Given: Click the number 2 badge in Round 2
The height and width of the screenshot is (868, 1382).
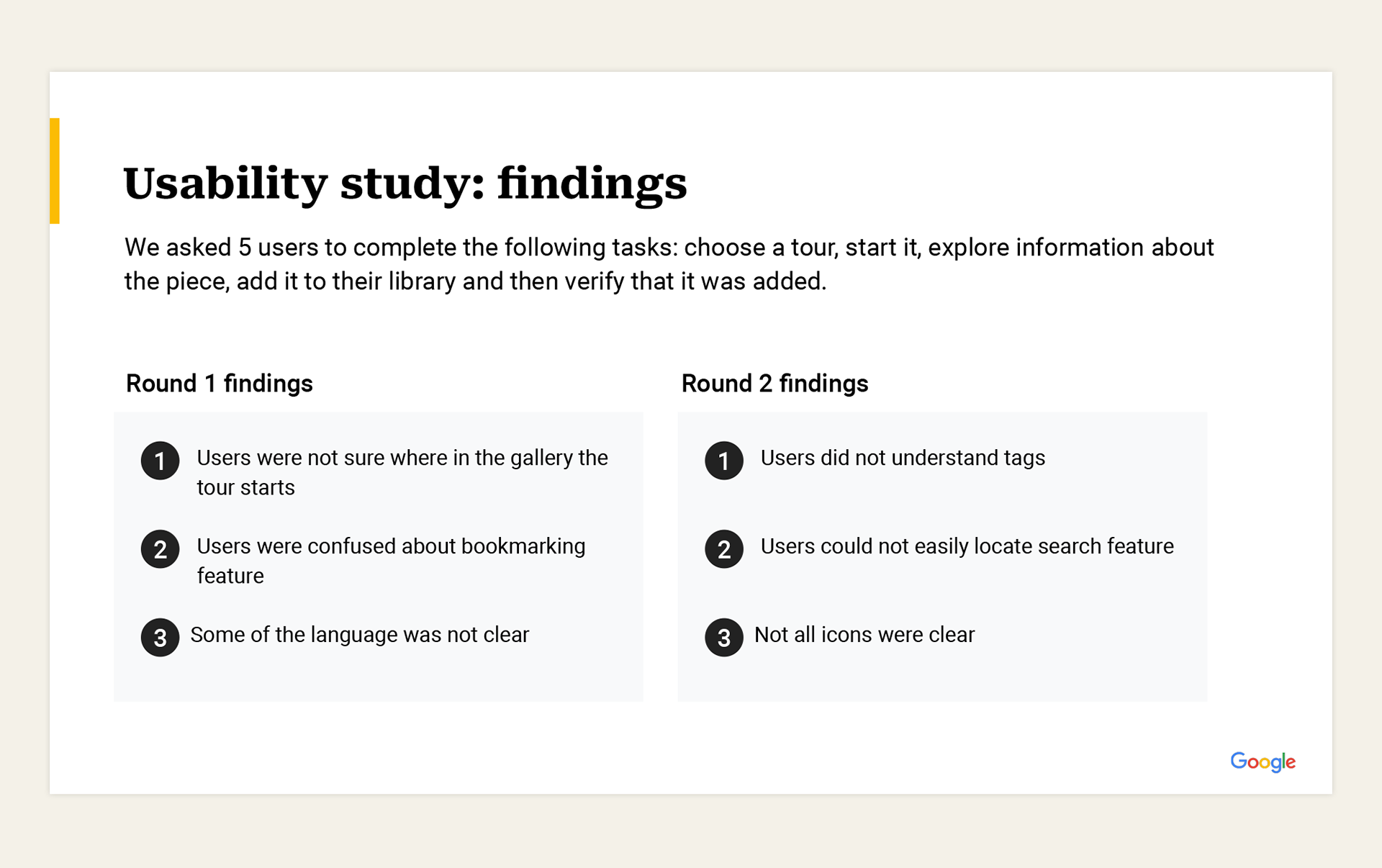Looking at the screenshot, I should [724, 549].
